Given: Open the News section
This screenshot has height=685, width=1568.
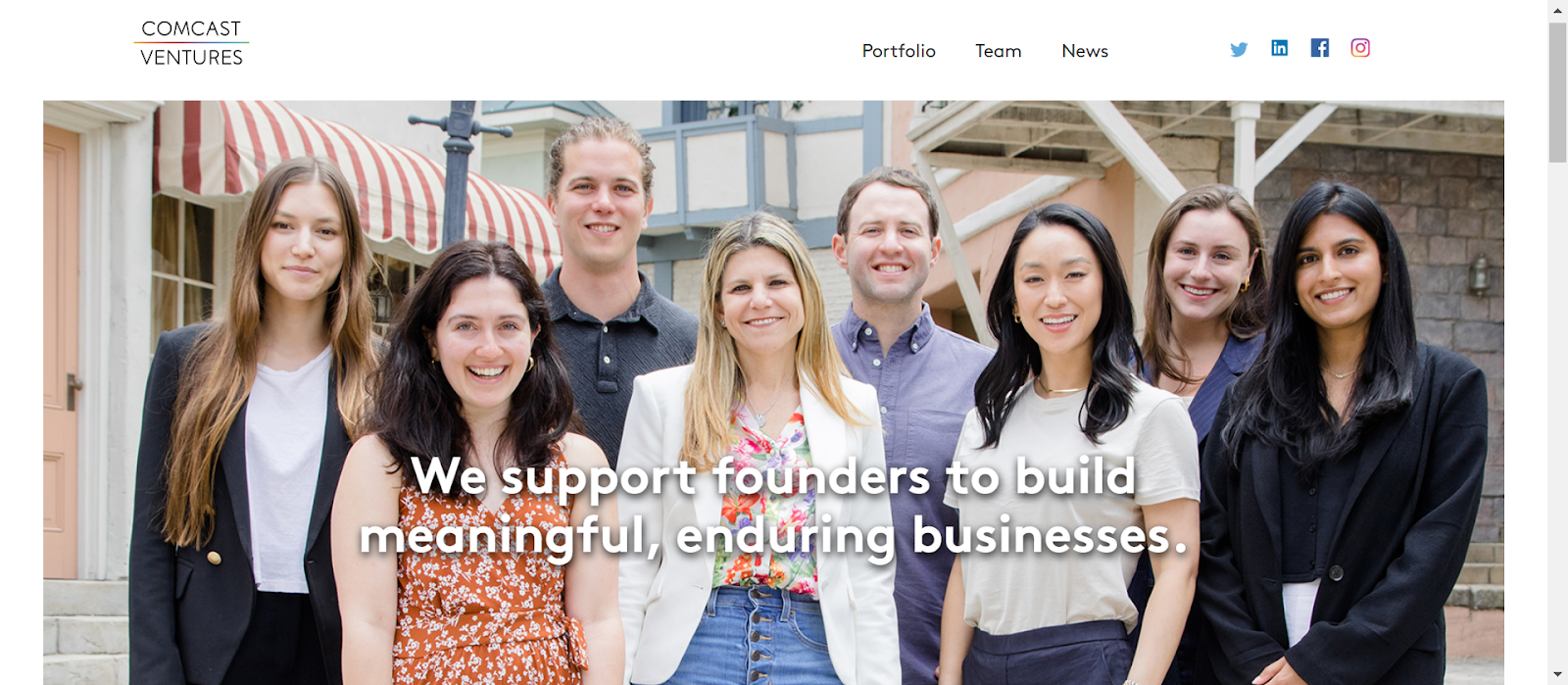Looking at the screenshot, I should click(1085, 51).
